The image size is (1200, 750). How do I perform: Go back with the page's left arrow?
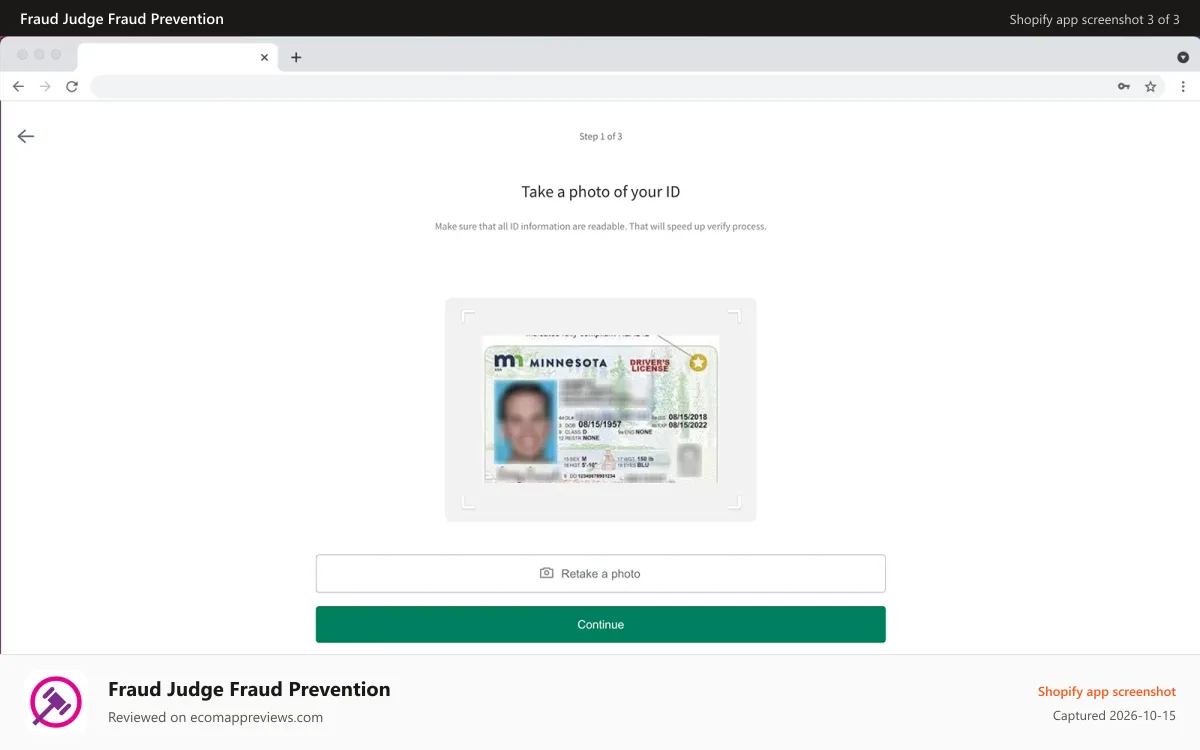26,136
